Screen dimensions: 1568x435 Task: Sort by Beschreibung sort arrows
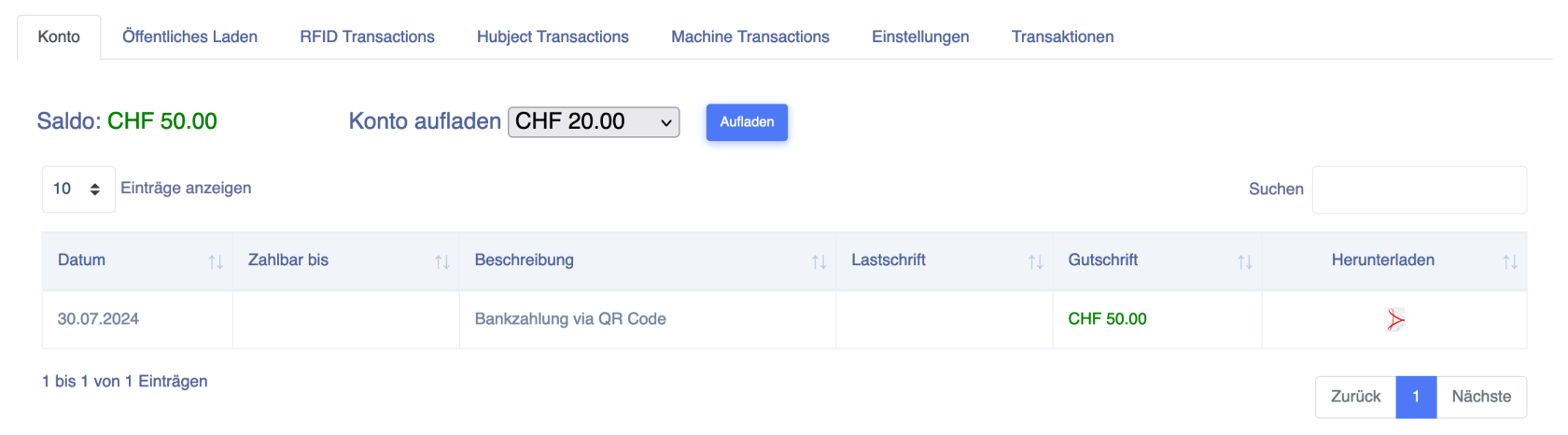[x=819, y=262]
